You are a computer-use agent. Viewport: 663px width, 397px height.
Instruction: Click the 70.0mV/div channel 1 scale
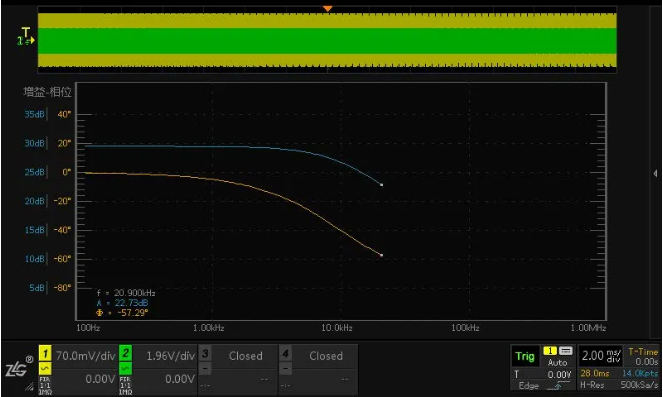(85, 356)
